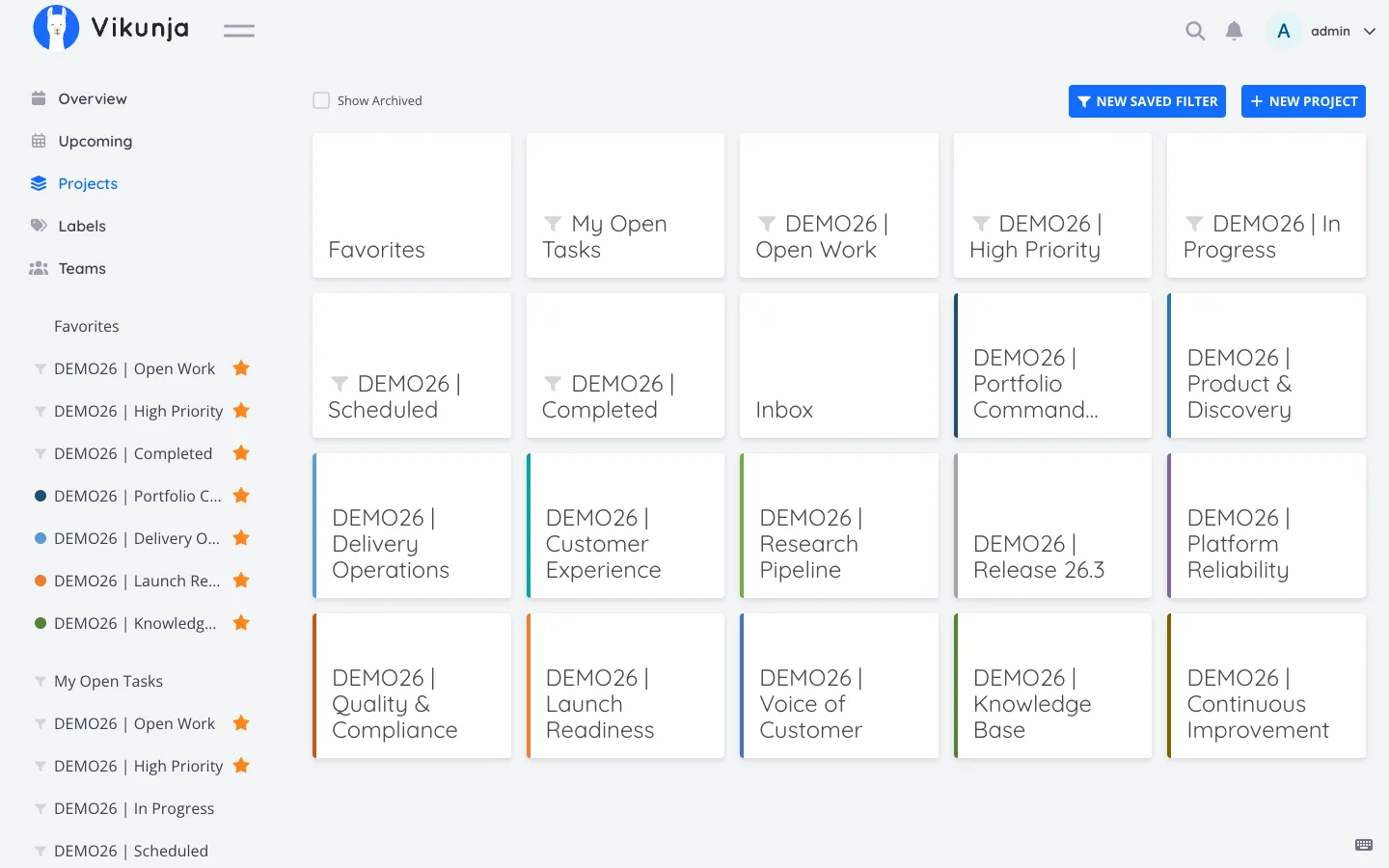Open the My Open Tasks filter card
Screen dimensions: 1389x868
(x=625, y=205)
